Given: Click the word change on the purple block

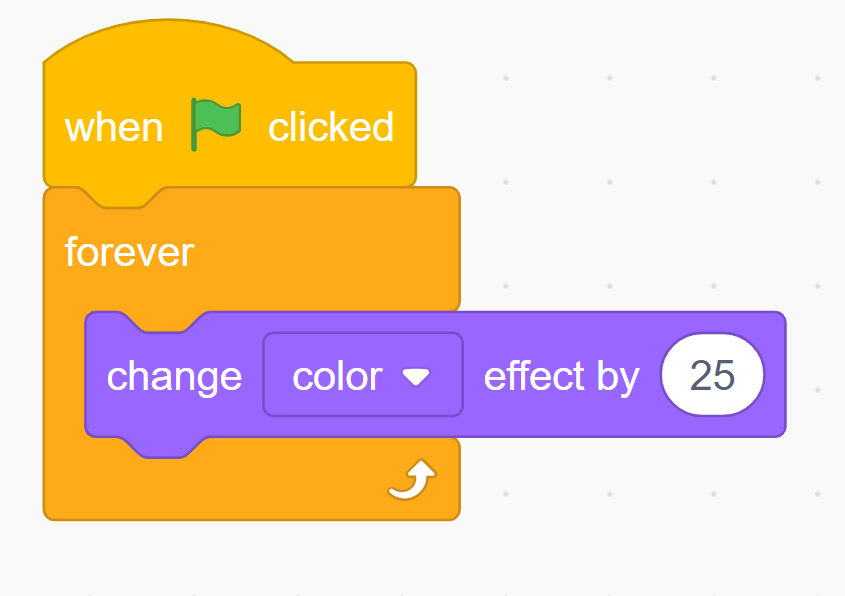Looking at the screenshot, I should [175, 375].
